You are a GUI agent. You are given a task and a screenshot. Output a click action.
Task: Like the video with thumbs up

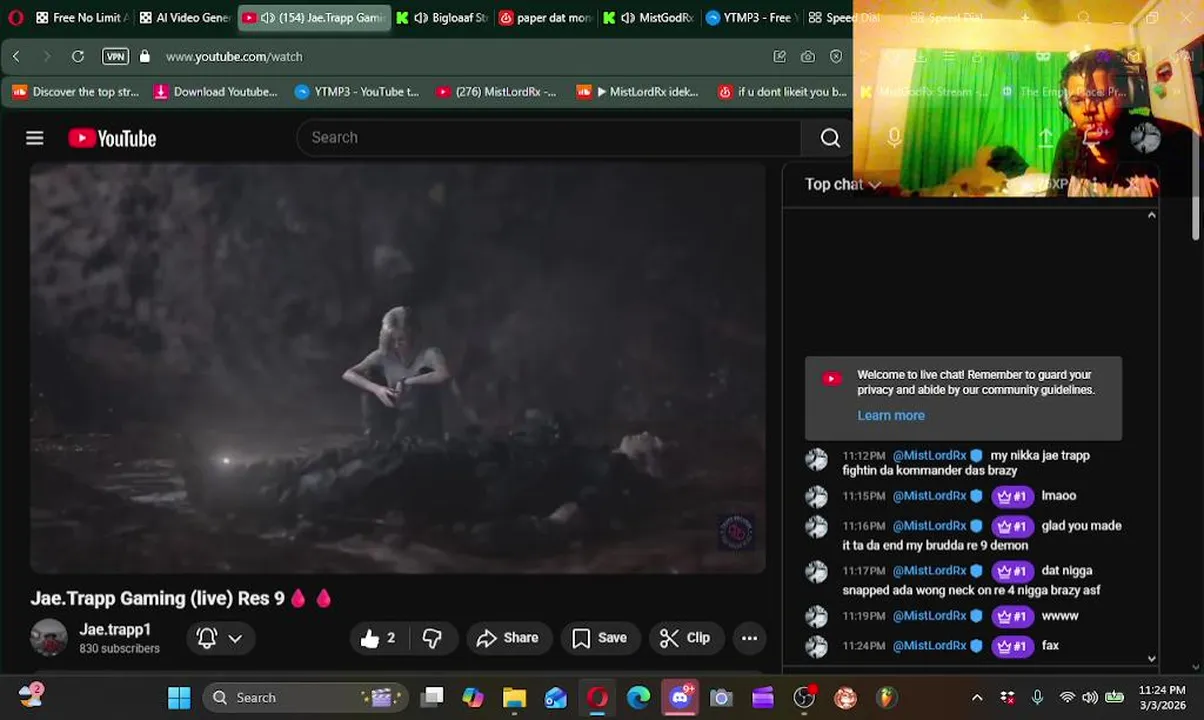tap(378, 638)
